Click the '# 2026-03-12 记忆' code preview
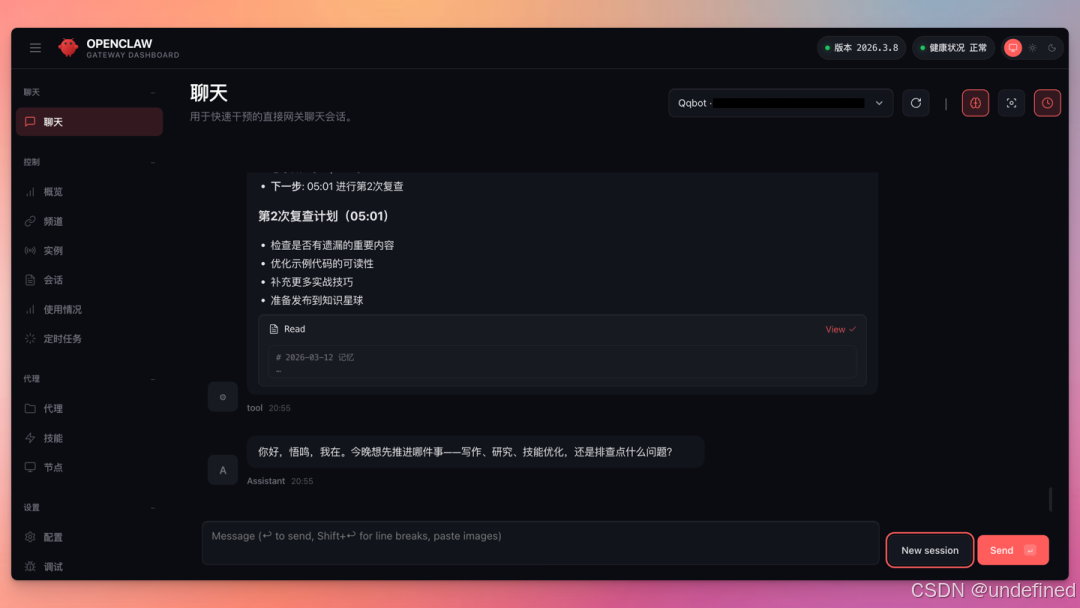Image resolution: width=1080 pixels, height=608 pixels. 561,361
